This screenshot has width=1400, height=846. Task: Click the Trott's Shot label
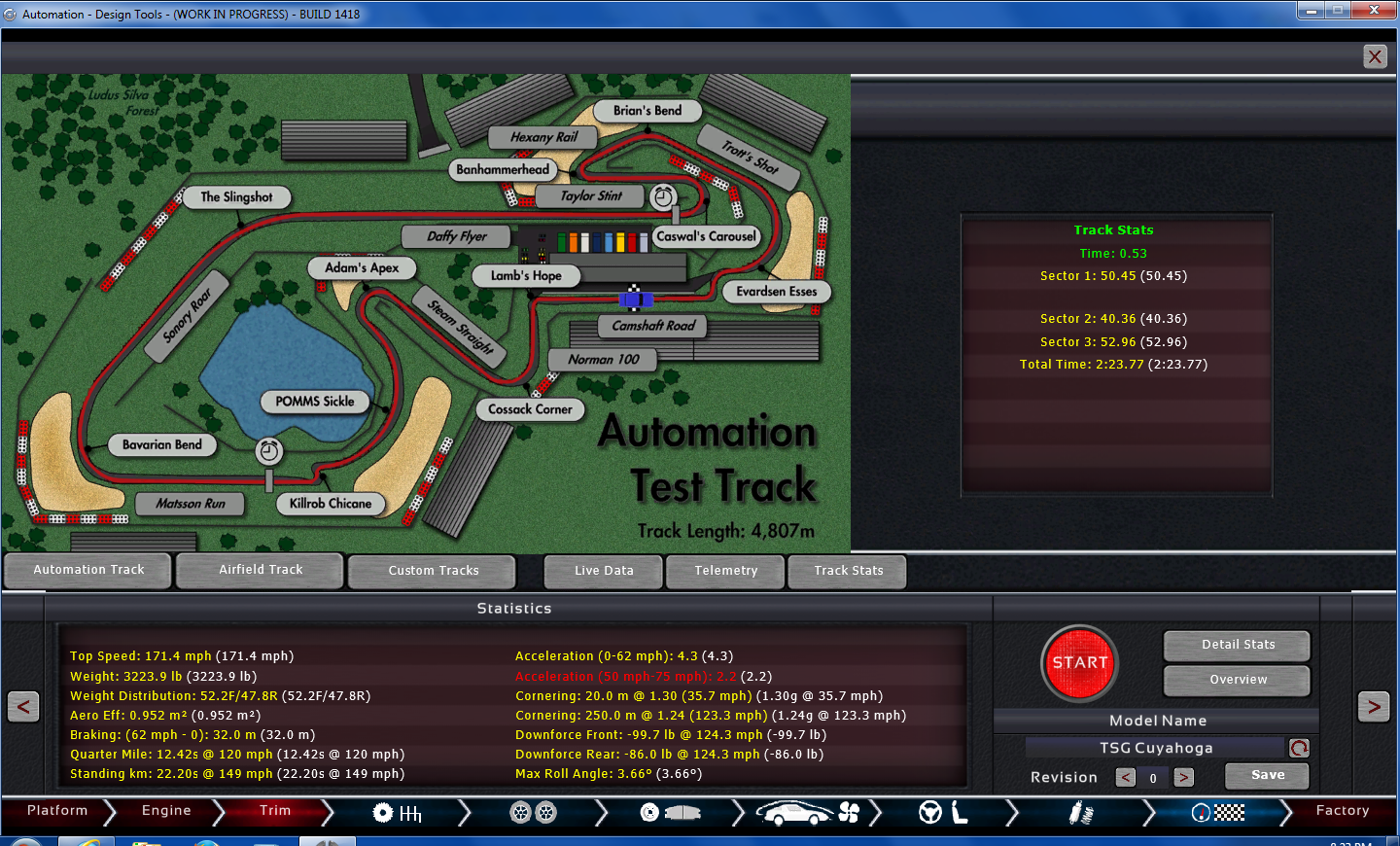click(750, 157)
